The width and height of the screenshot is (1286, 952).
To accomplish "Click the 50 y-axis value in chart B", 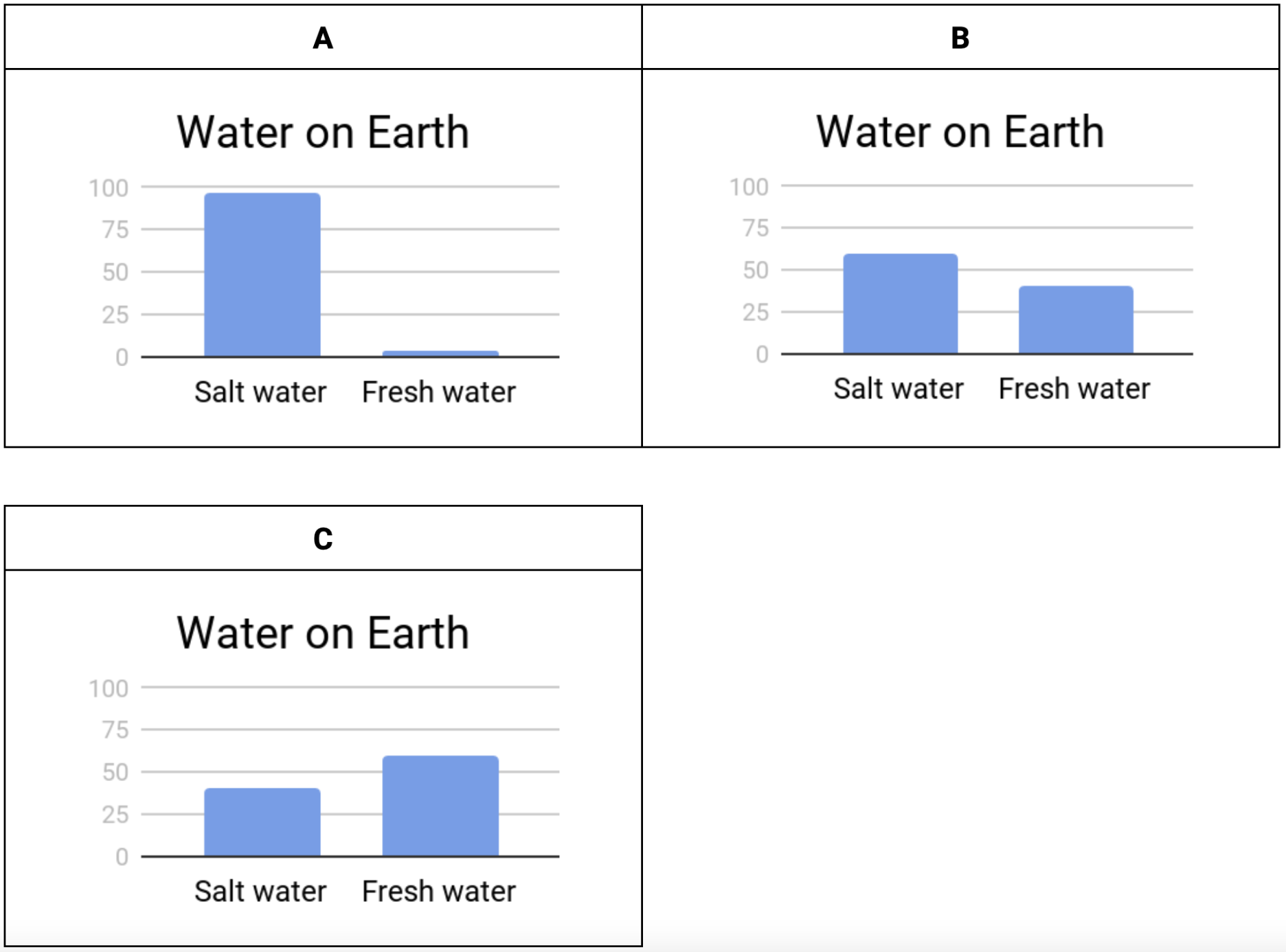I will click(x=756, y=271).
